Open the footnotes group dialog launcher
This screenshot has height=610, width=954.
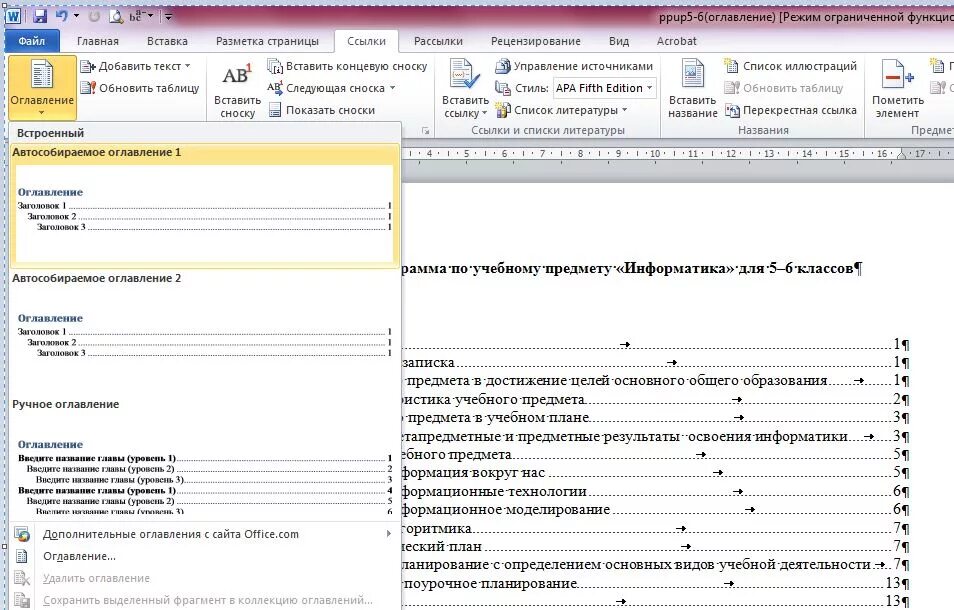pyautogui.click(x=426, y=130)
